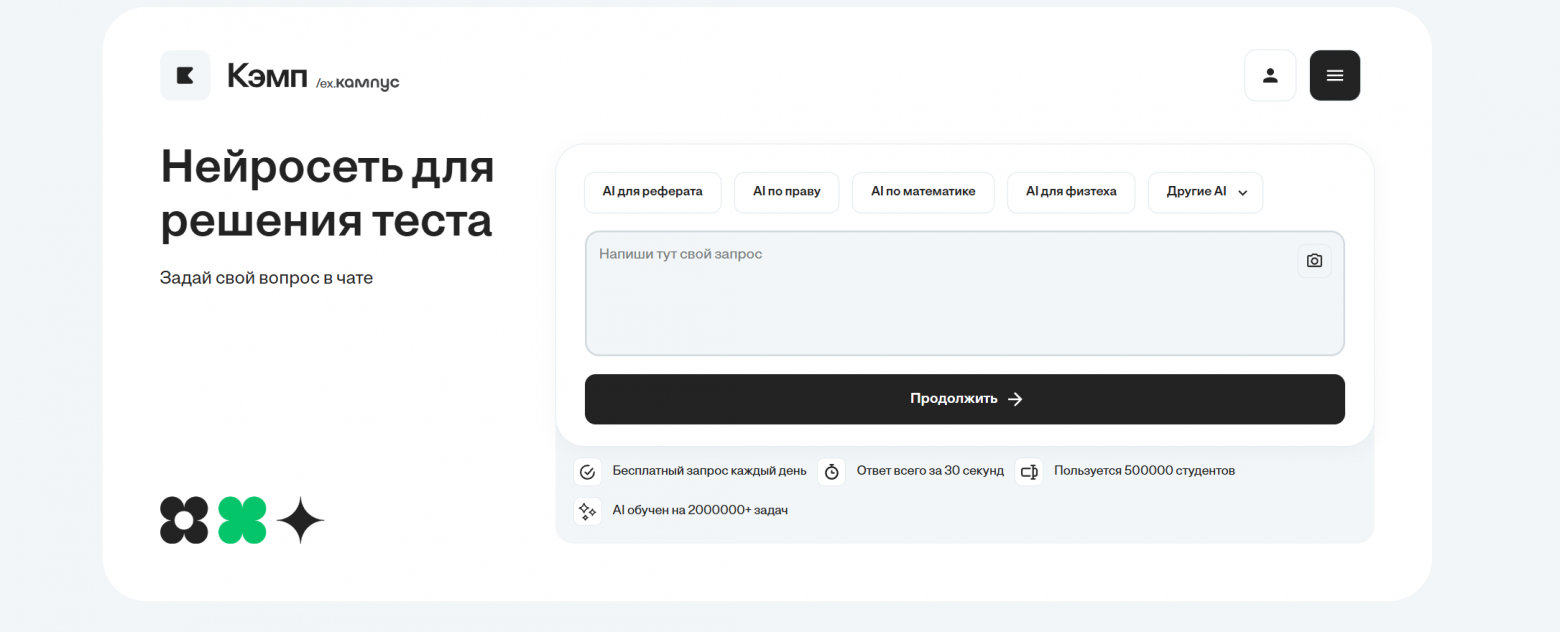Click the Бесплатный запрос каждый день text
1560x632 pixels.
709,471
